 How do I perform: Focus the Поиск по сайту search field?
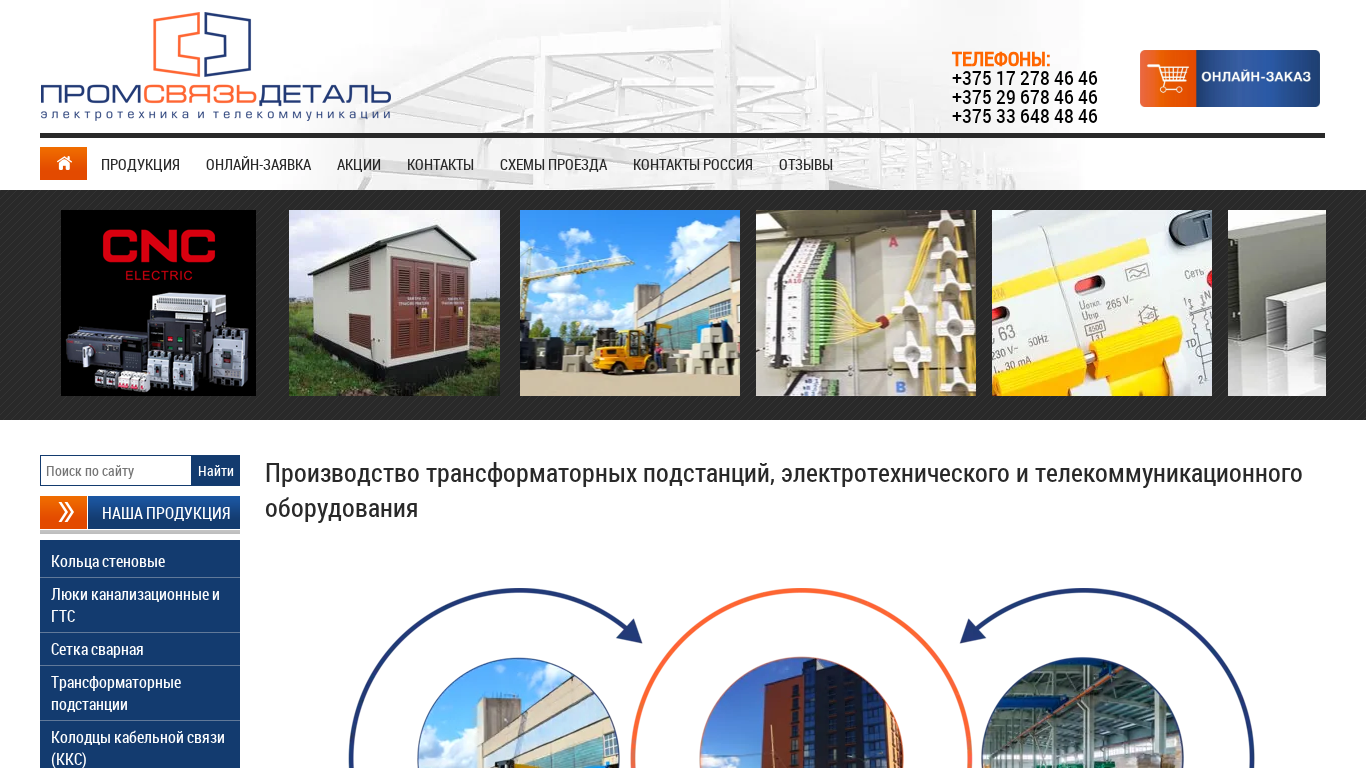[116, 471]
